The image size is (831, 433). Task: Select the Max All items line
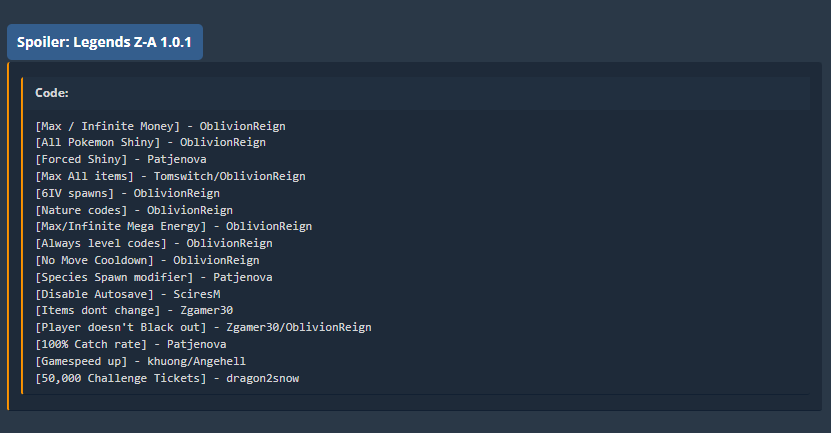pyautogui.click(x=170, y=176)
